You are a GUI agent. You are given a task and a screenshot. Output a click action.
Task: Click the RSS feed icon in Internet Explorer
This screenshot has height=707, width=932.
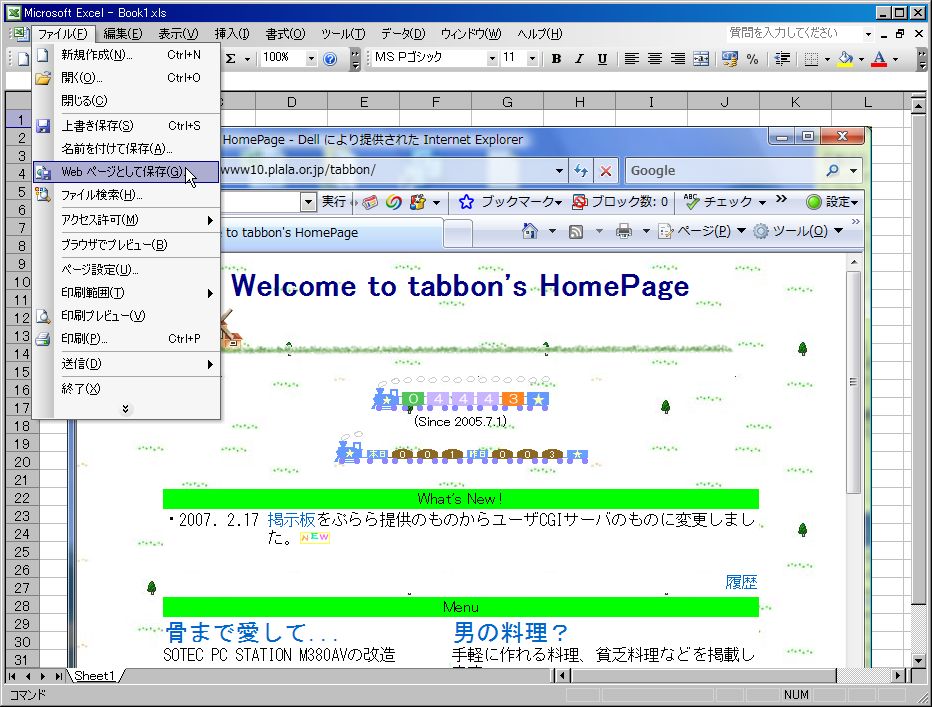tap(575, 231)
